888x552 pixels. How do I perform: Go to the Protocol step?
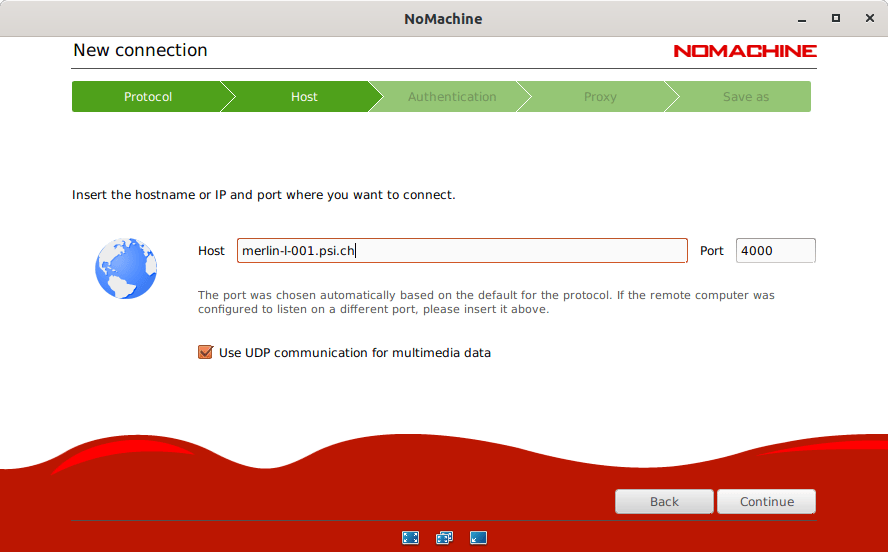pyautogui.click(x=148, y=97)
